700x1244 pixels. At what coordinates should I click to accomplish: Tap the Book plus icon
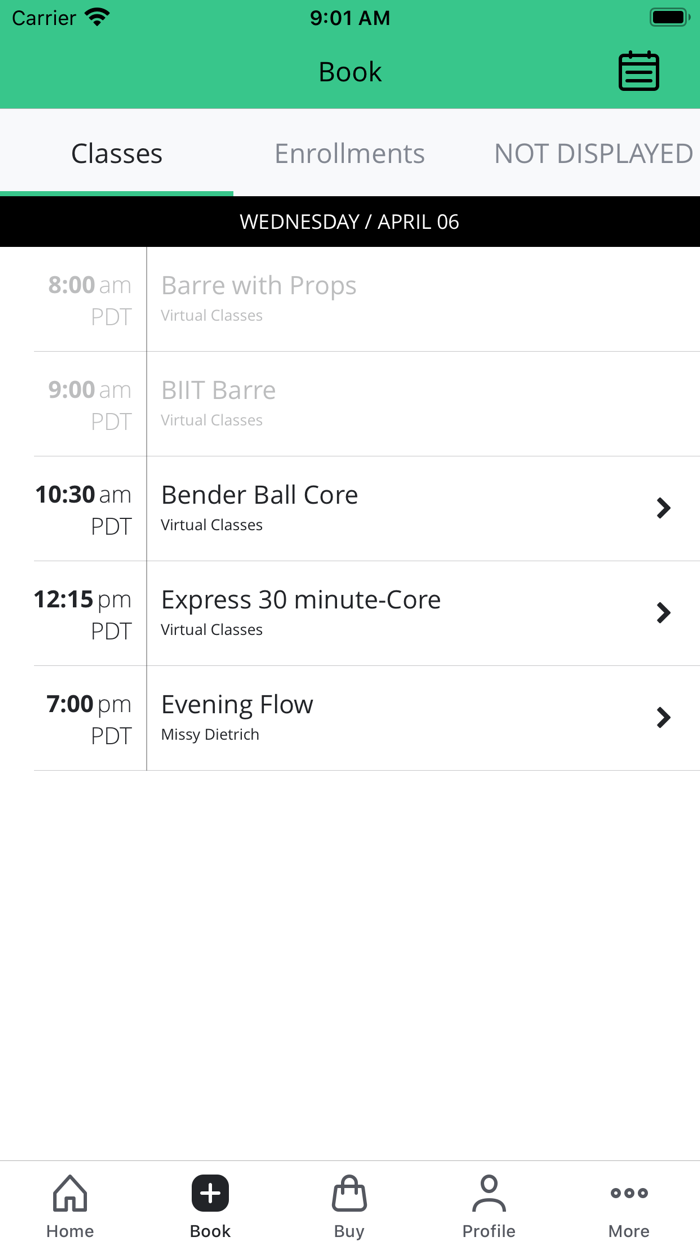209,1193
